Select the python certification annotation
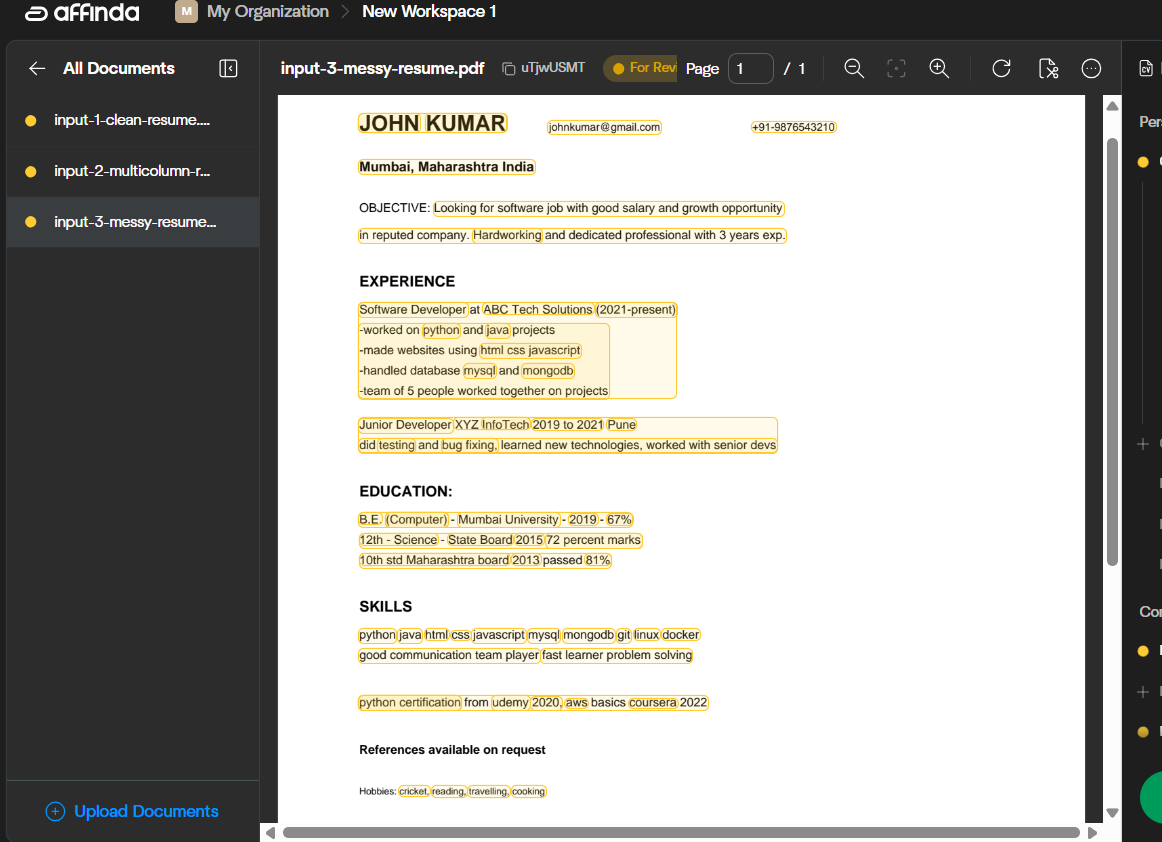This screenshot has width=1162, height=842. click(x=410, y=702)
